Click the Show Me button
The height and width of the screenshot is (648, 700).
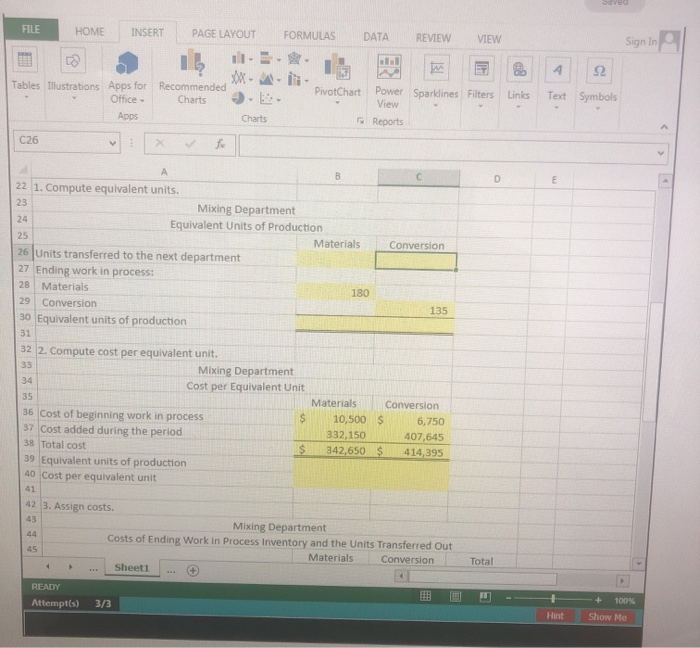(608, 617)
